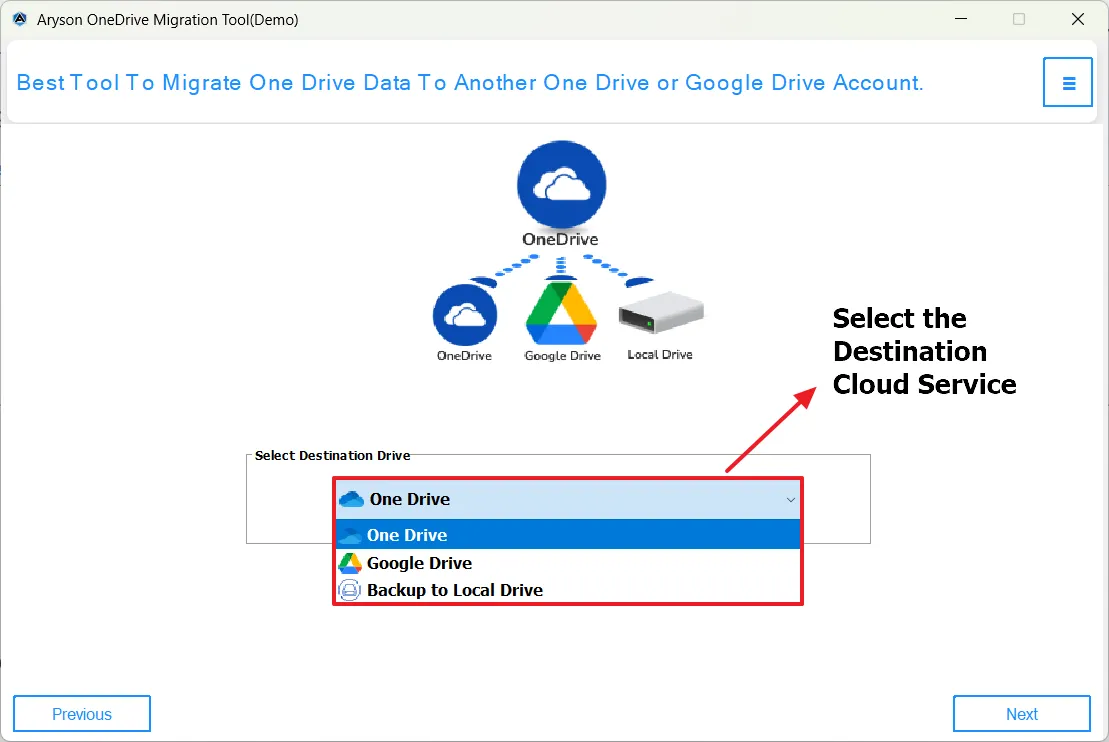This screenshot has width=1109, height=742.
Task: Click the Aryson logo in title bar
Action: [19, 19]
